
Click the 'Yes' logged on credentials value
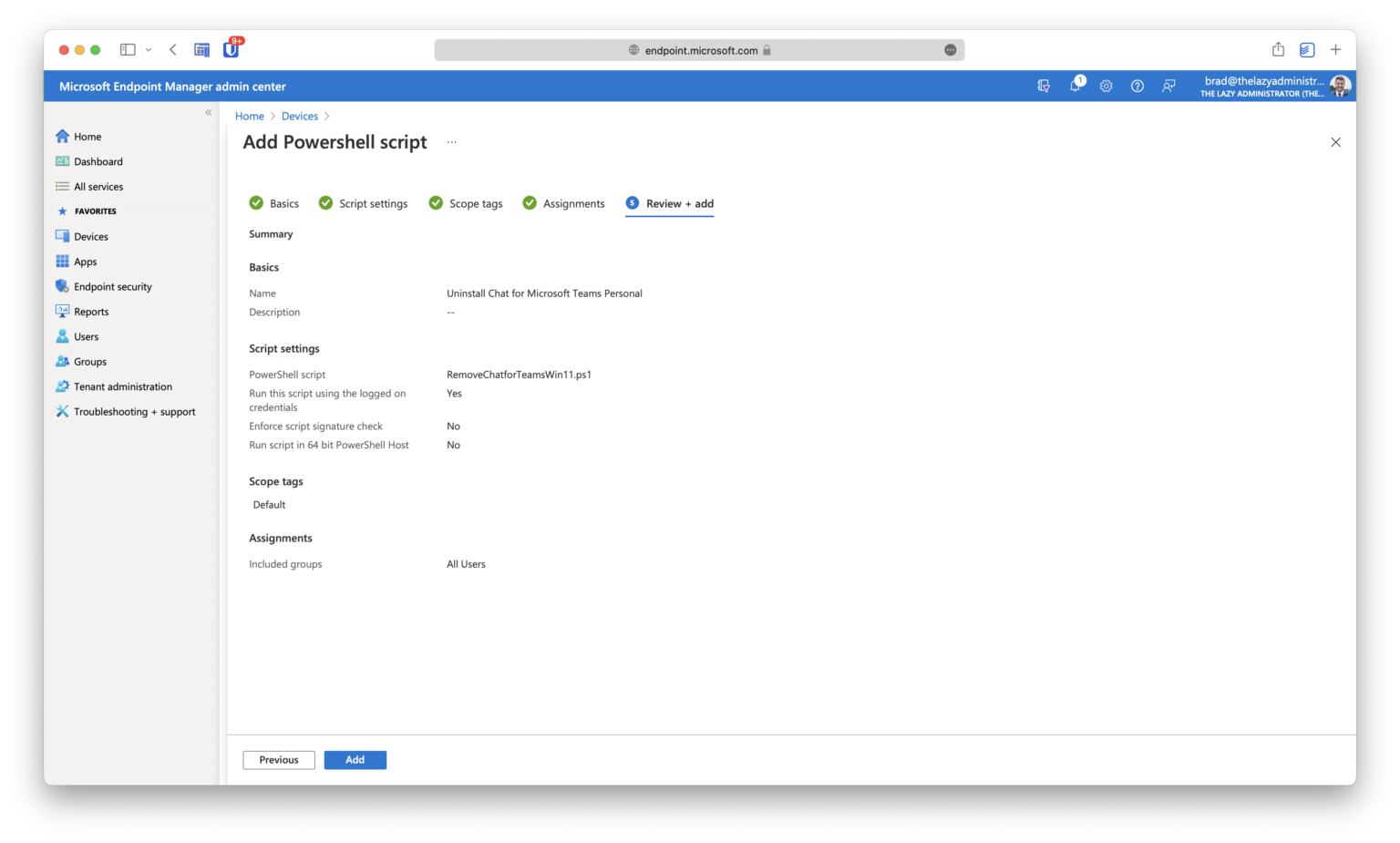point(454,394)
